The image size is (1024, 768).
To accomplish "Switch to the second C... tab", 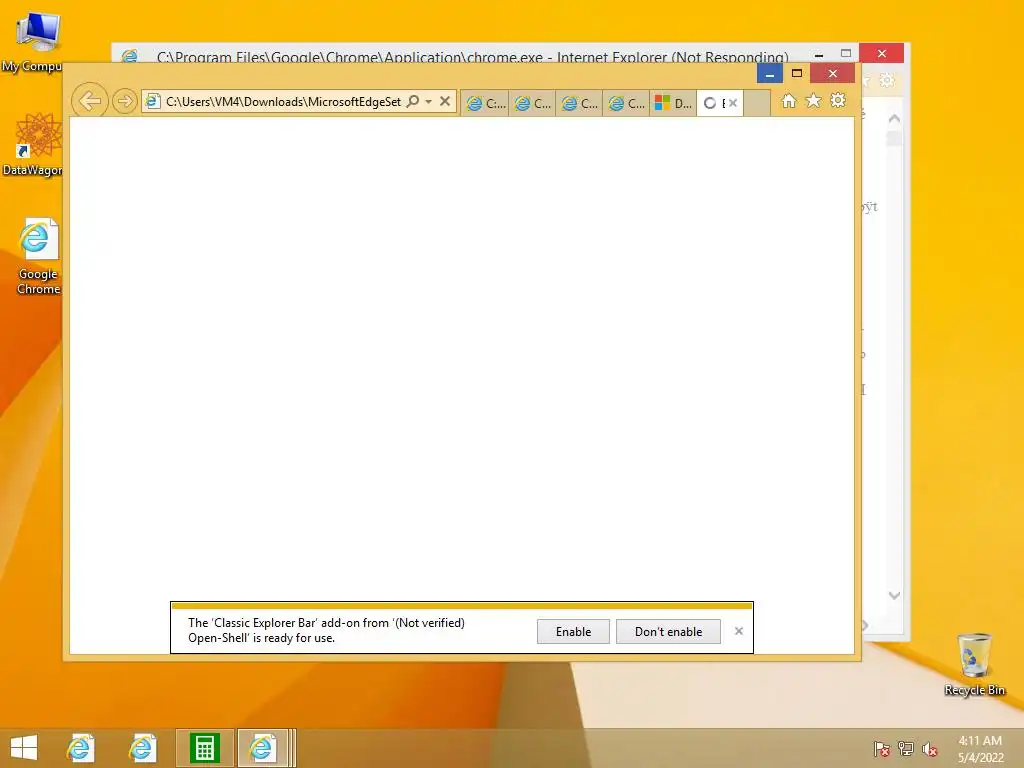I will [x=532, y=103].
